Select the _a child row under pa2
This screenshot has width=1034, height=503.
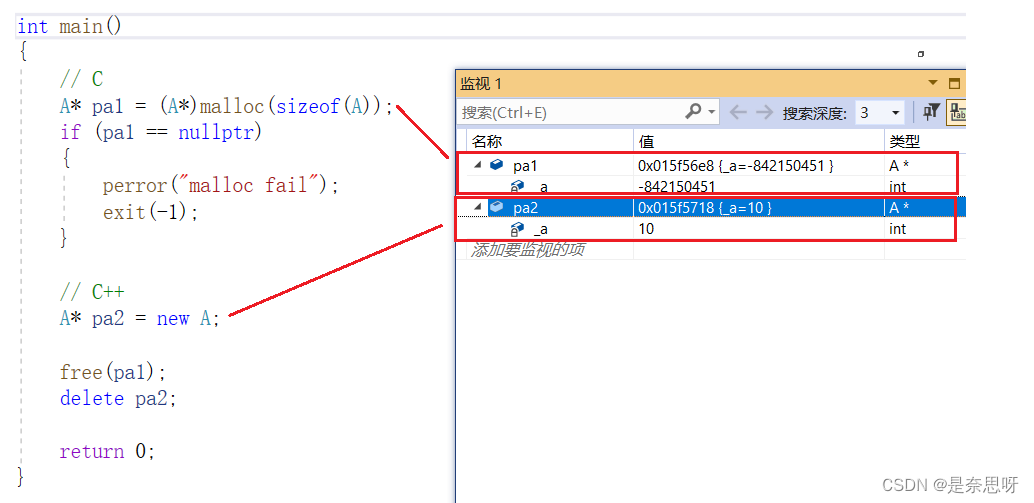click(540, 229)
